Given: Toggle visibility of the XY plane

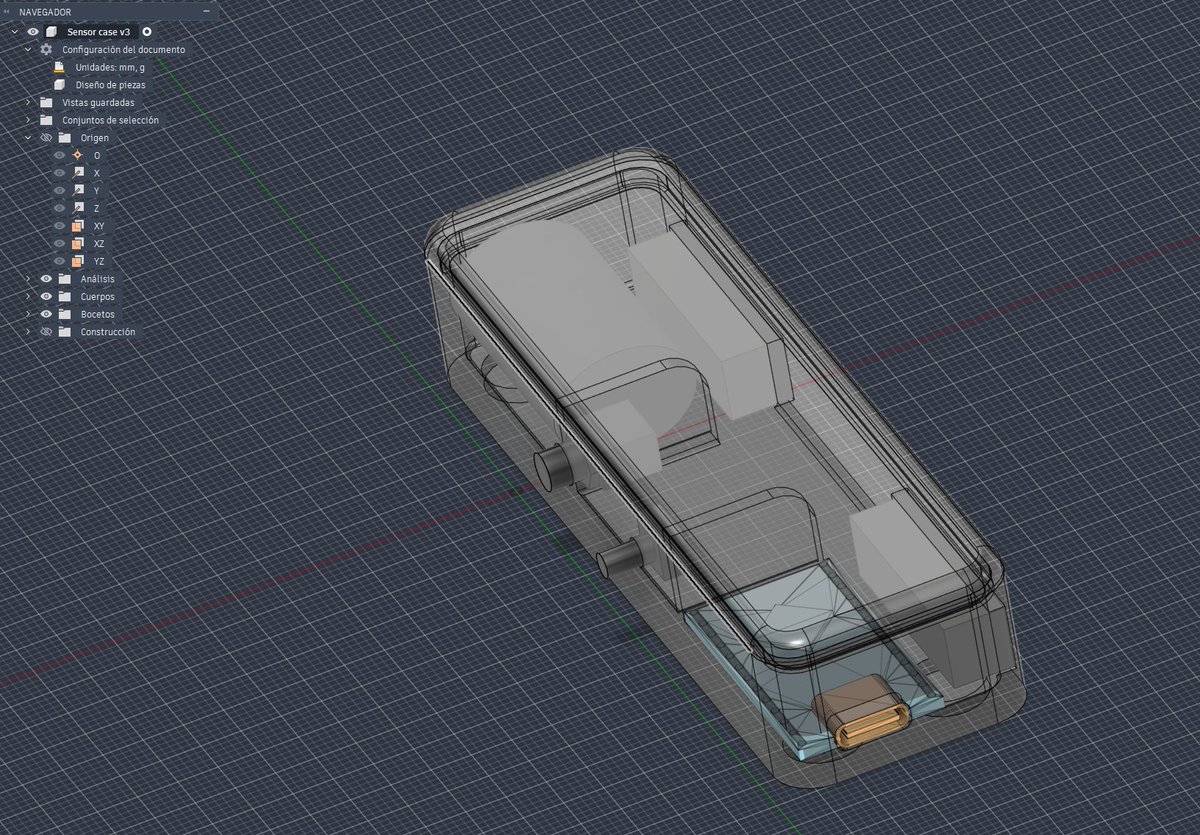Looking at the screenshot, I should coord(59,226).
